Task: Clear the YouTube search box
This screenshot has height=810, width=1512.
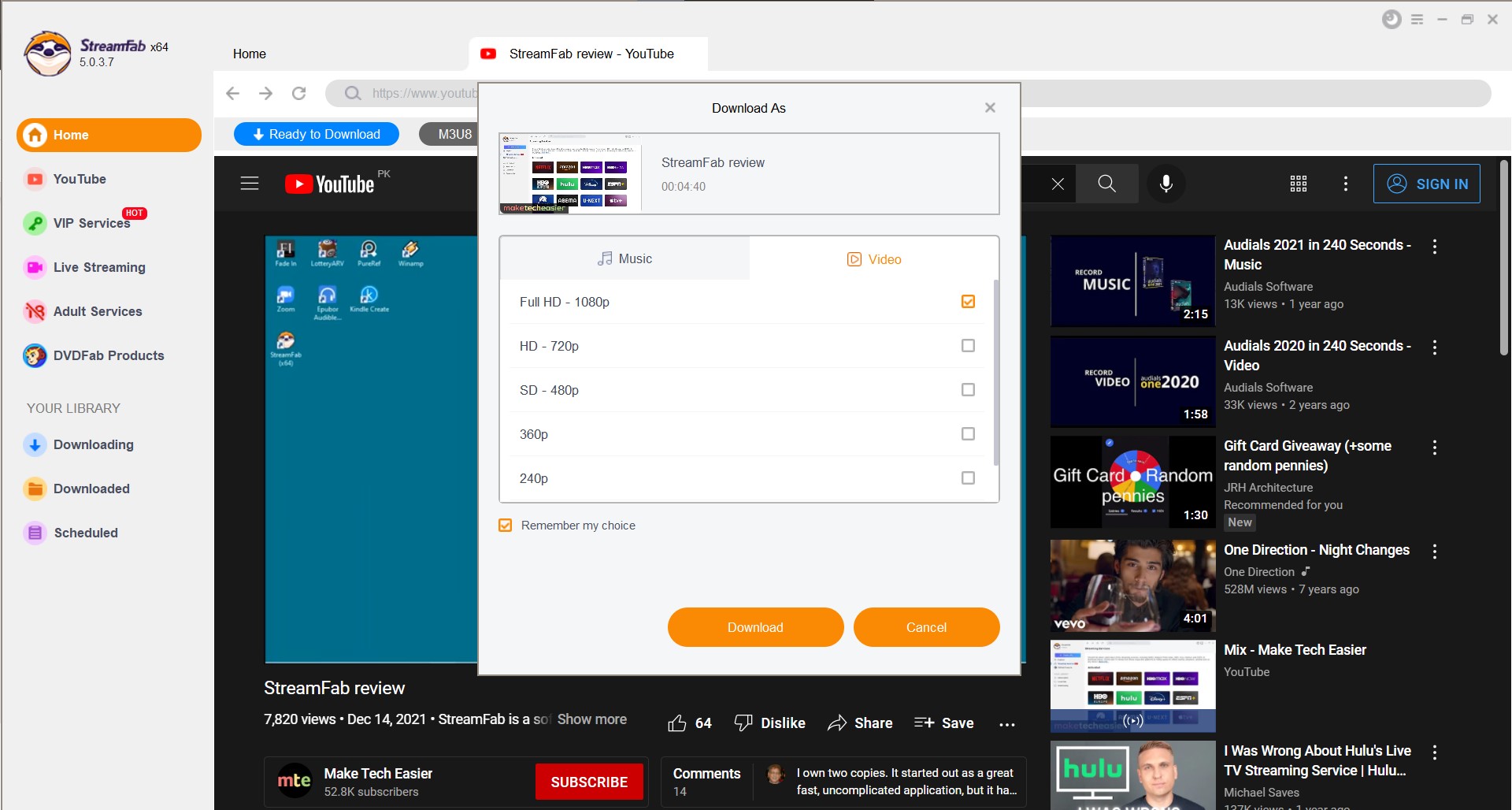Action: click(1058, 184)
